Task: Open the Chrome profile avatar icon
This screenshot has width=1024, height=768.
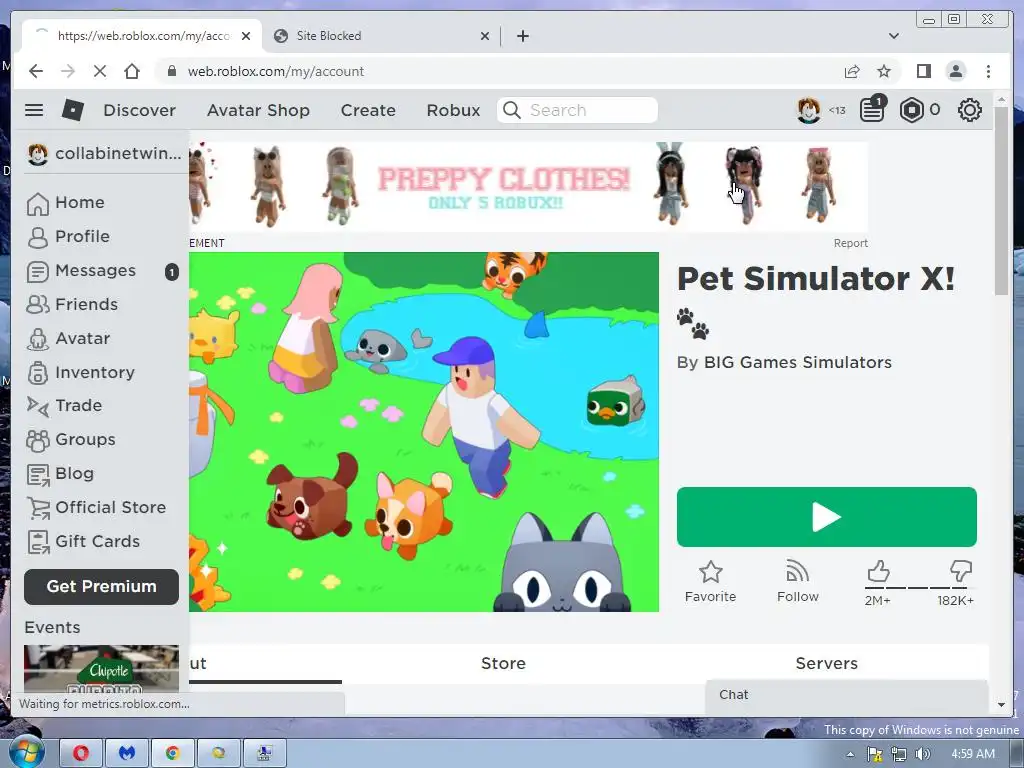Action: click(955, 71)
